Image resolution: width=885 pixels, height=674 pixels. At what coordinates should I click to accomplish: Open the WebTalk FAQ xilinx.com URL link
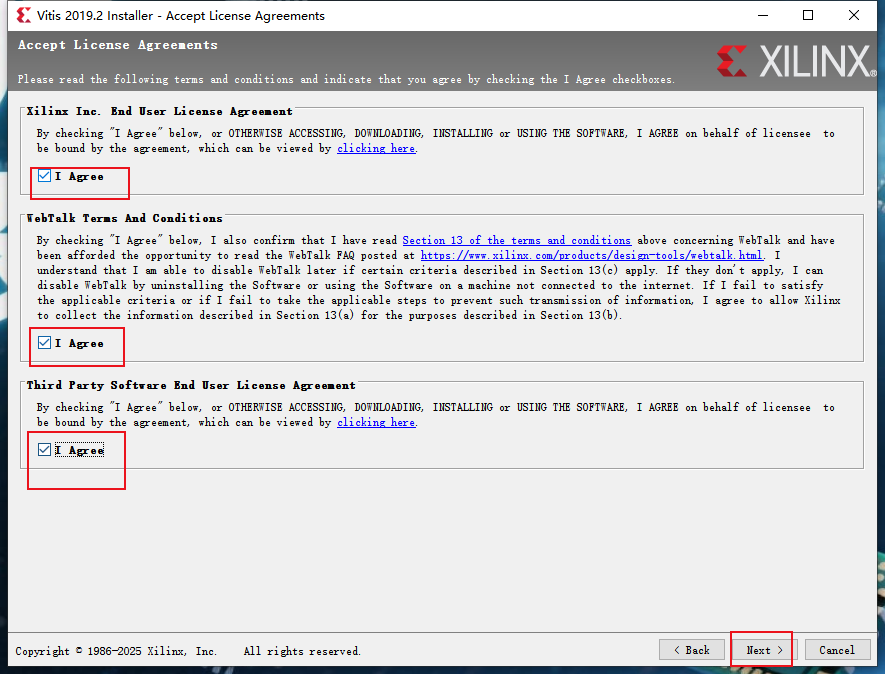pyautogui.click(x=592, y=255)
